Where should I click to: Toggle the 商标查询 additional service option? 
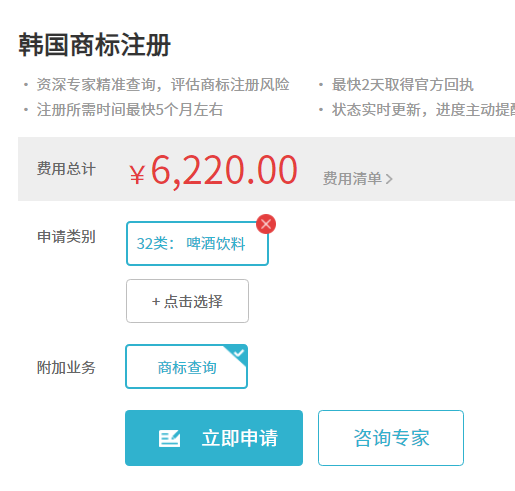coord(186,367)
